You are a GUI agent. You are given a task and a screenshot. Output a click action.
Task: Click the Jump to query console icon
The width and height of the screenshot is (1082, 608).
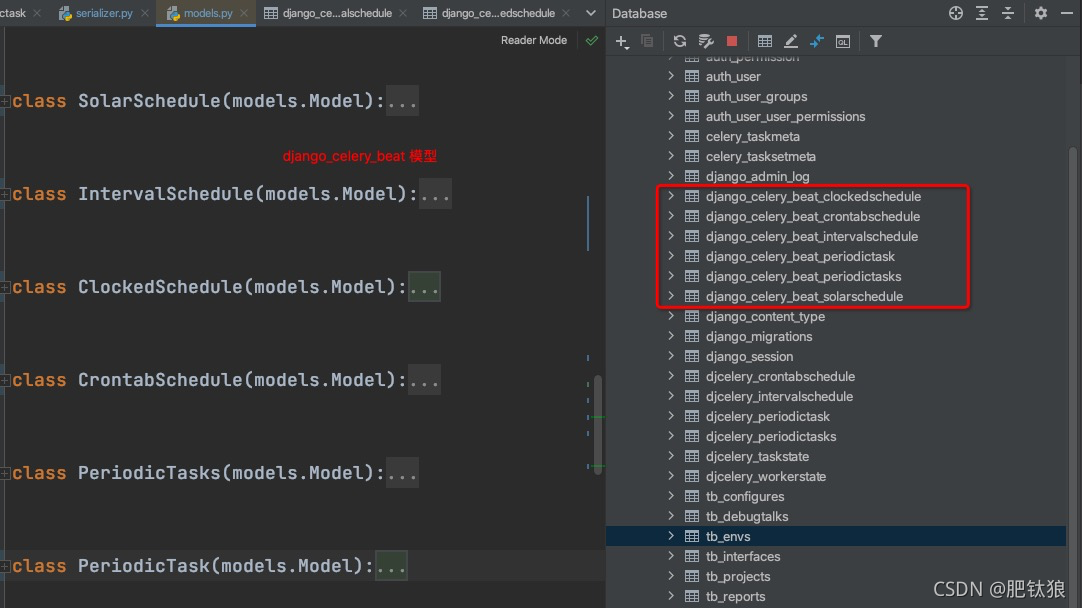tap(817, 41)
